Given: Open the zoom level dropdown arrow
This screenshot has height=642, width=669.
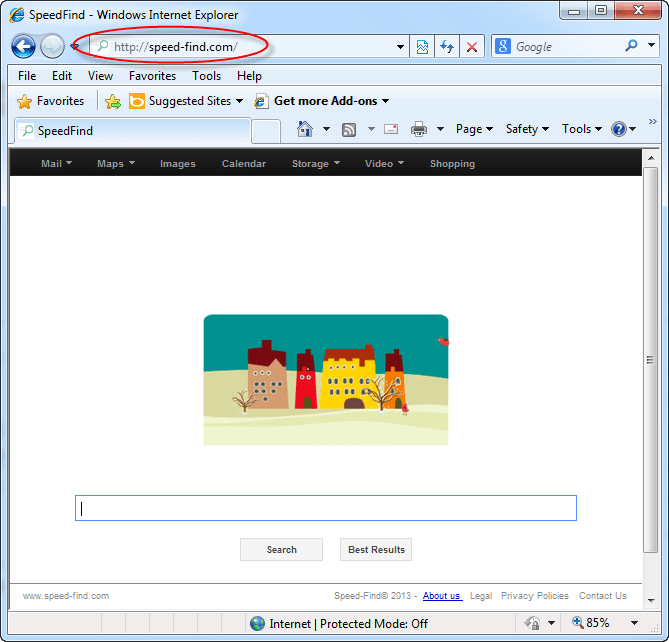Looking at the screenshot, I should 634,623.
